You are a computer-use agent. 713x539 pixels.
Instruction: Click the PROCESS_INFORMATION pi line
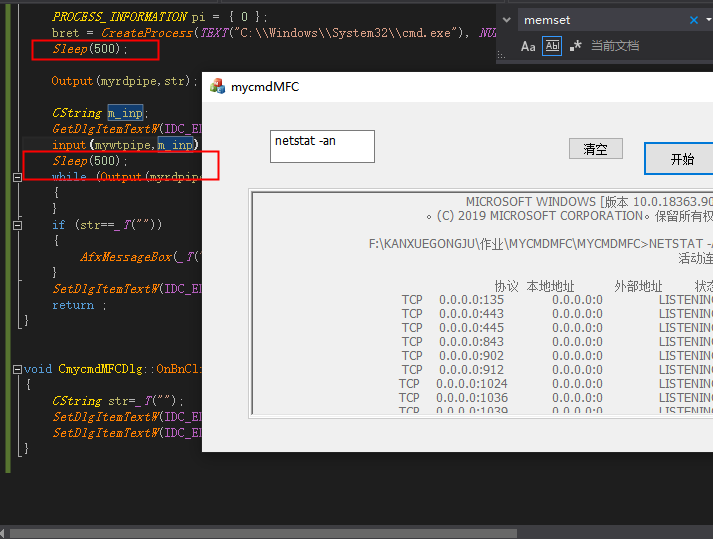pyautogui.click(x=160, y=17)
